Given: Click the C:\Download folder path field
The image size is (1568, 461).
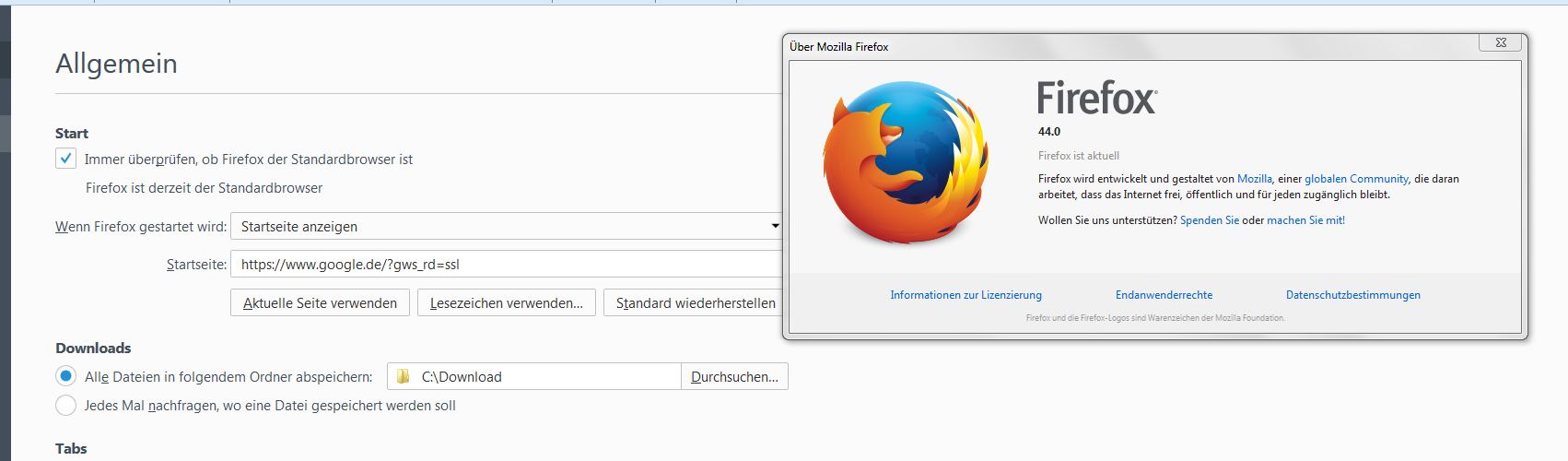Looking at the screenshot, I should [x=533, y=376].
